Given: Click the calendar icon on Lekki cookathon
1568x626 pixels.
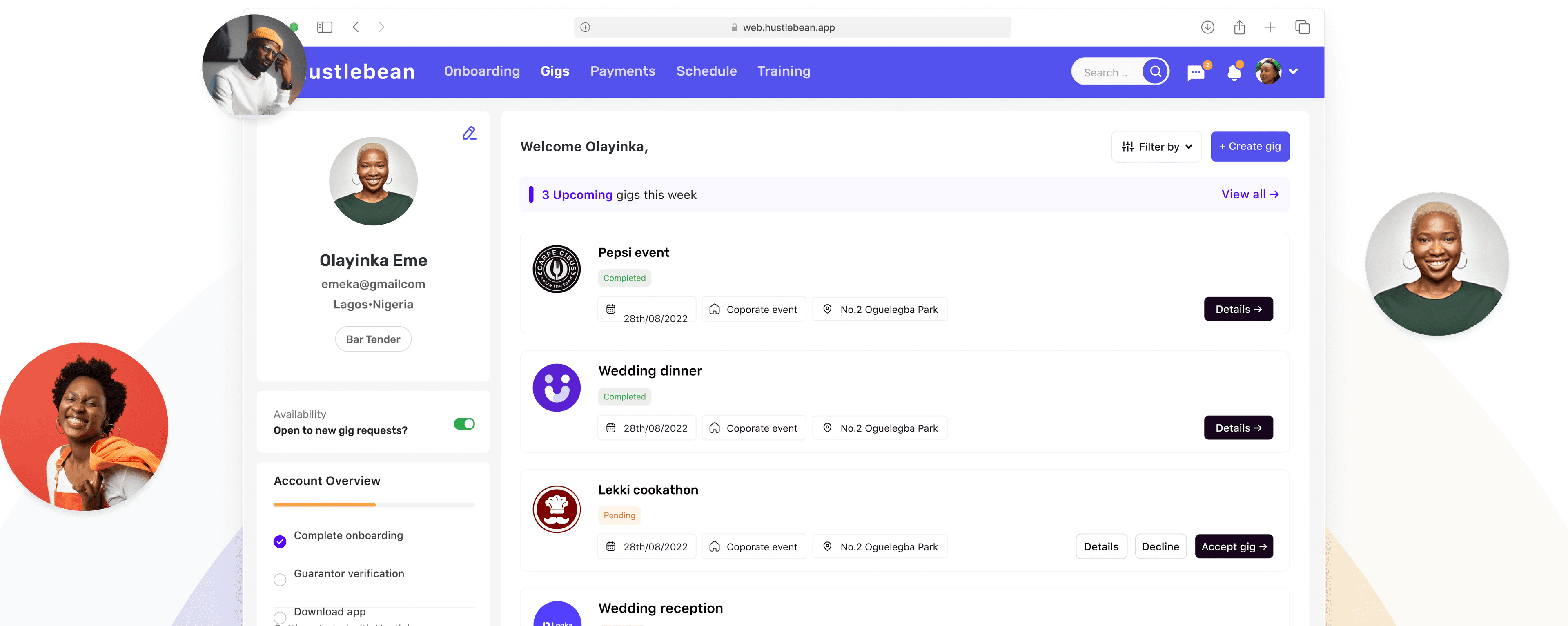Looking at the screenshot, I should click(x=610, y=546).
